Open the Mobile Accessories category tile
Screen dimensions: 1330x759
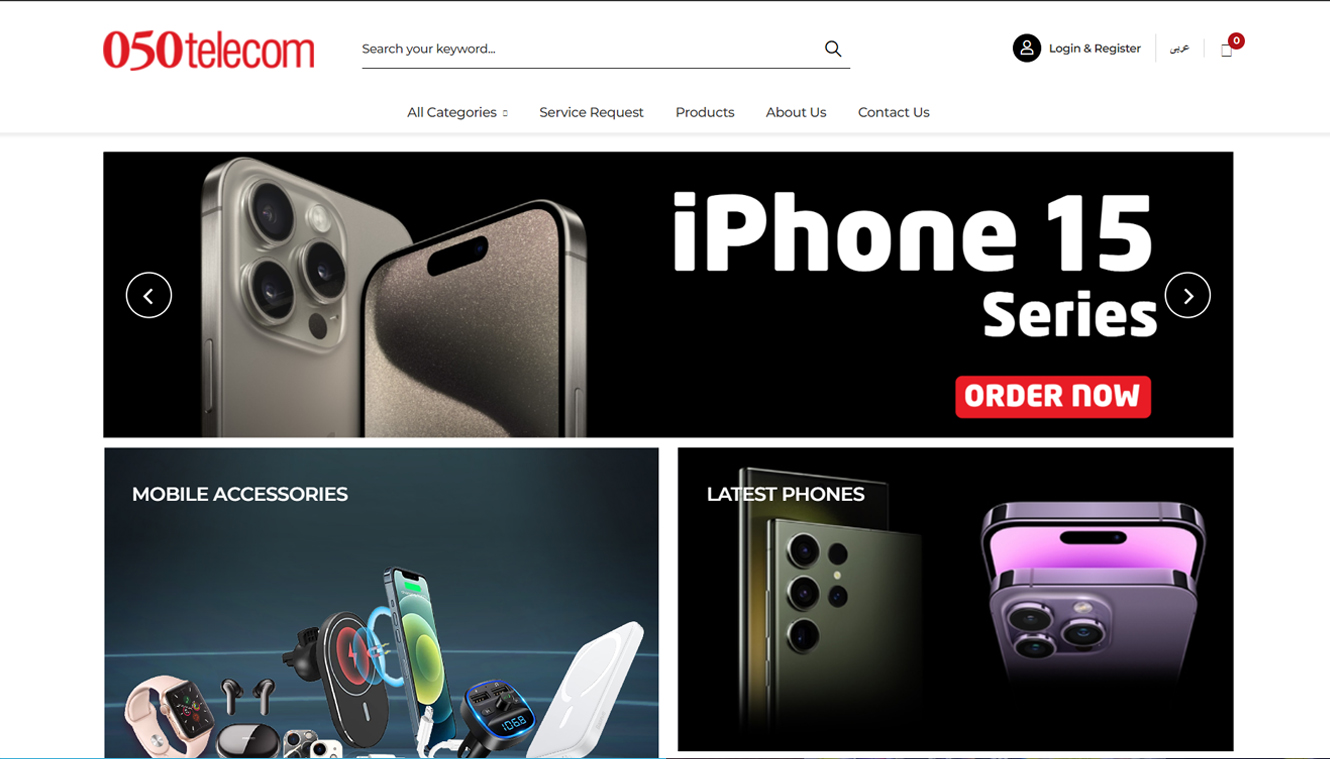381,602
